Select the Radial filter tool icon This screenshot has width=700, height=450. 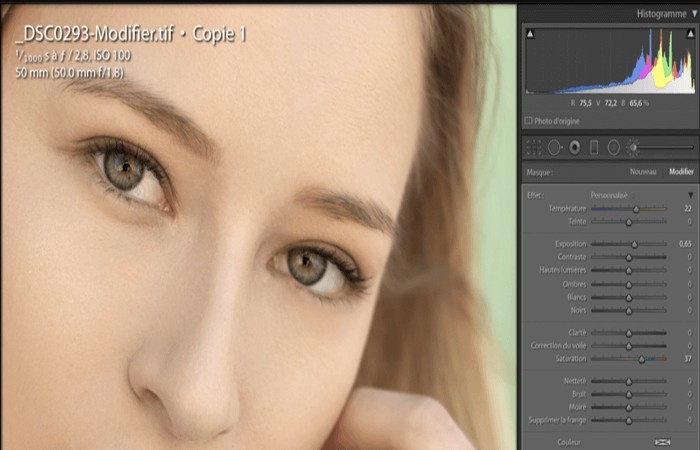tap(614, 147)
